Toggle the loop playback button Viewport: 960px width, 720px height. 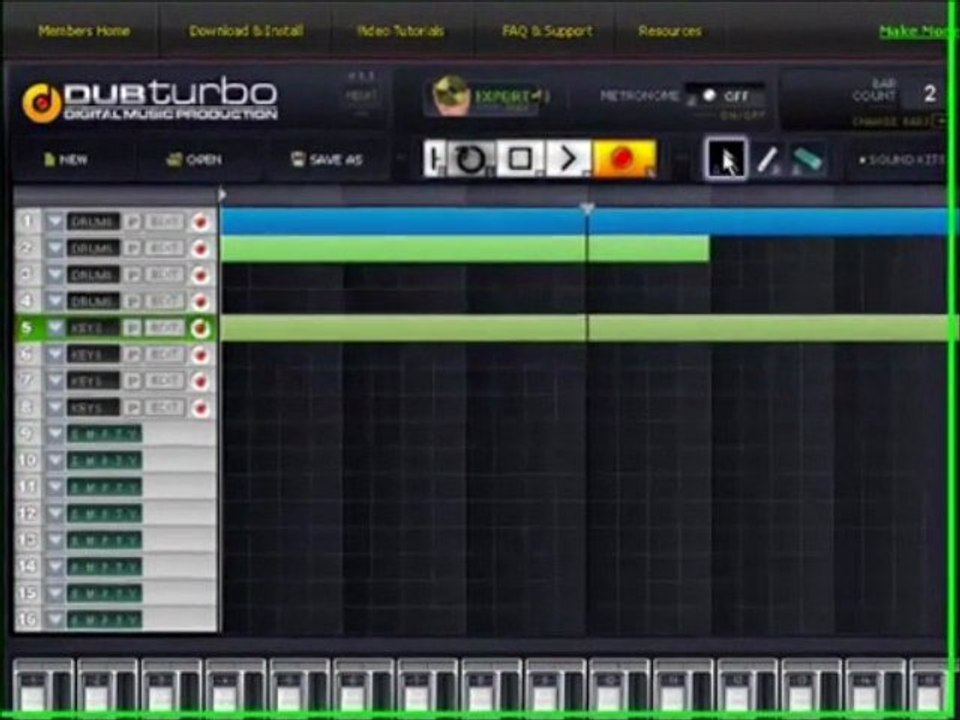[471, 159]
